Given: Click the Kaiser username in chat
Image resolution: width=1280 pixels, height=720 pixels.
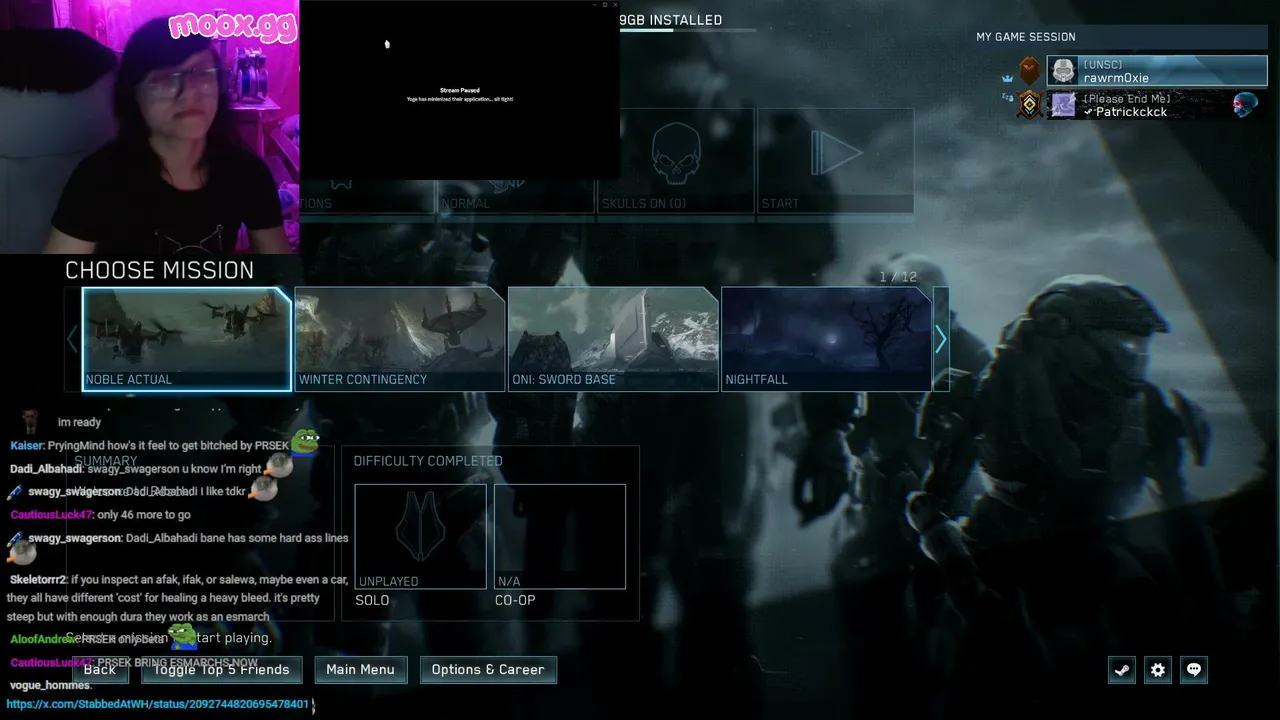Looking at the screenshot, I should pos(27,446).
